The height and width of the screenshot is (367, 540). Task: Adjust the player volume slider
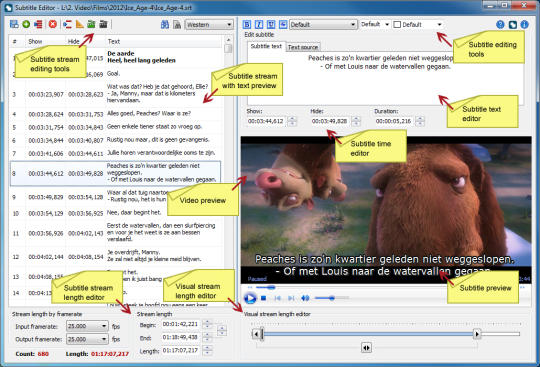[332, 298]
